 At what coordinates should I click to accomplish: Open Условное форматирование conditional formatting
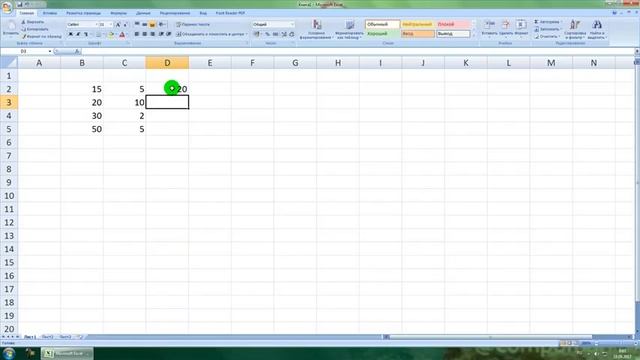point(316,29)
